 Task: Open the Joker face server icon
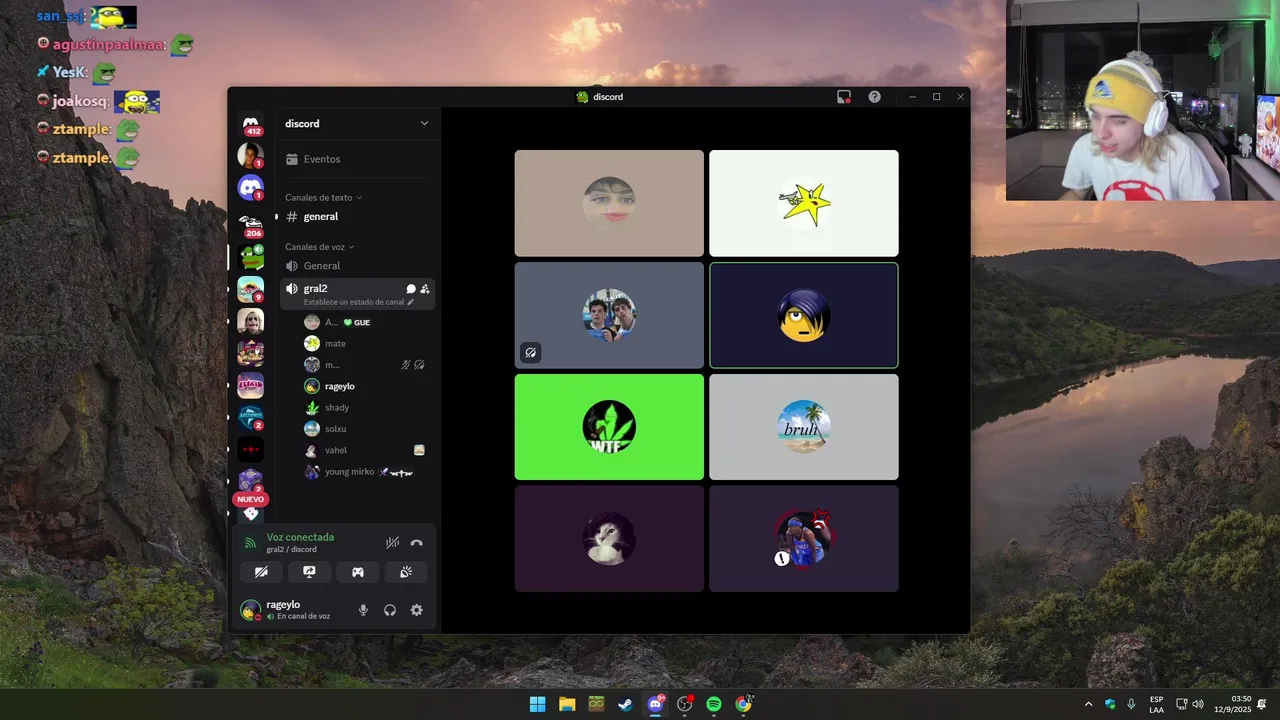[x=251, y=321]
